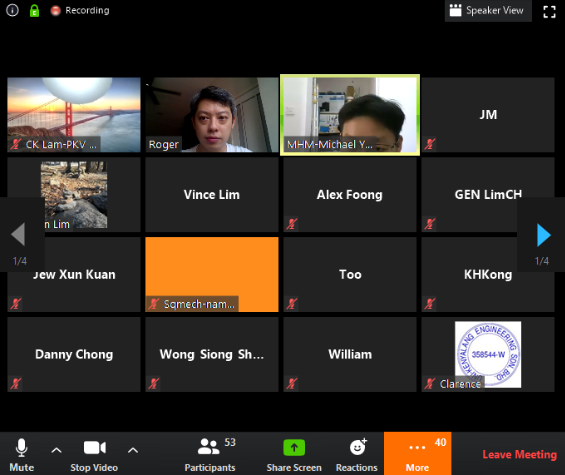Switch to Speaker View
Viewport: 565px width, 475px height.
pos(488,10)
